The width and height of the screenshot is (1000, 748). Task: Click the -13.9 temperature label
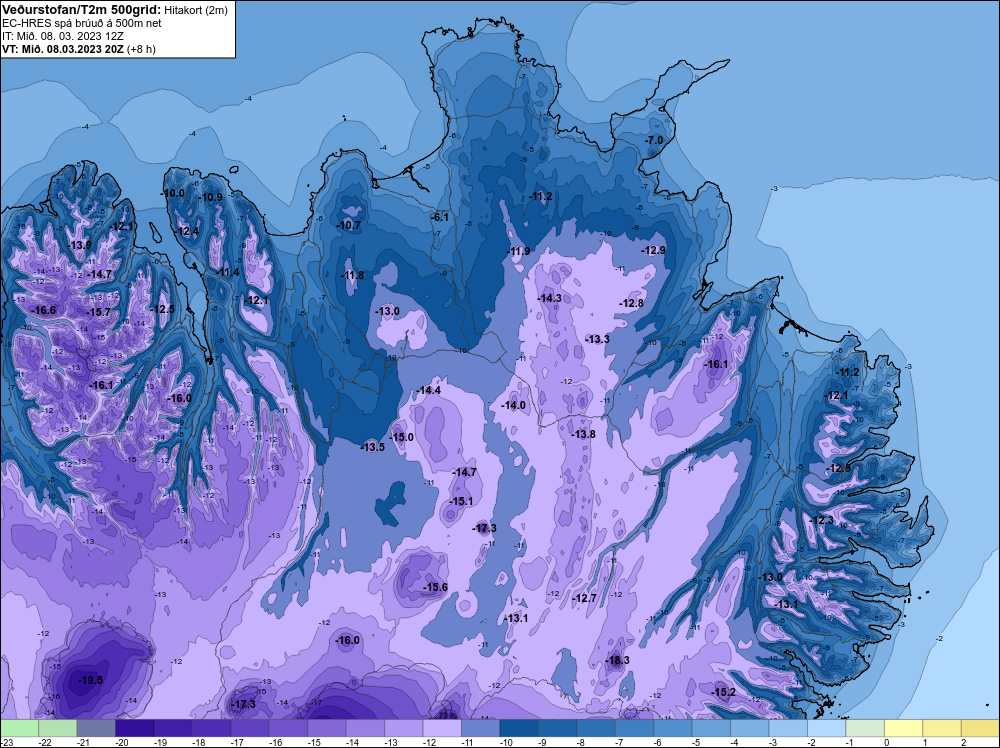tap(80, 245)
